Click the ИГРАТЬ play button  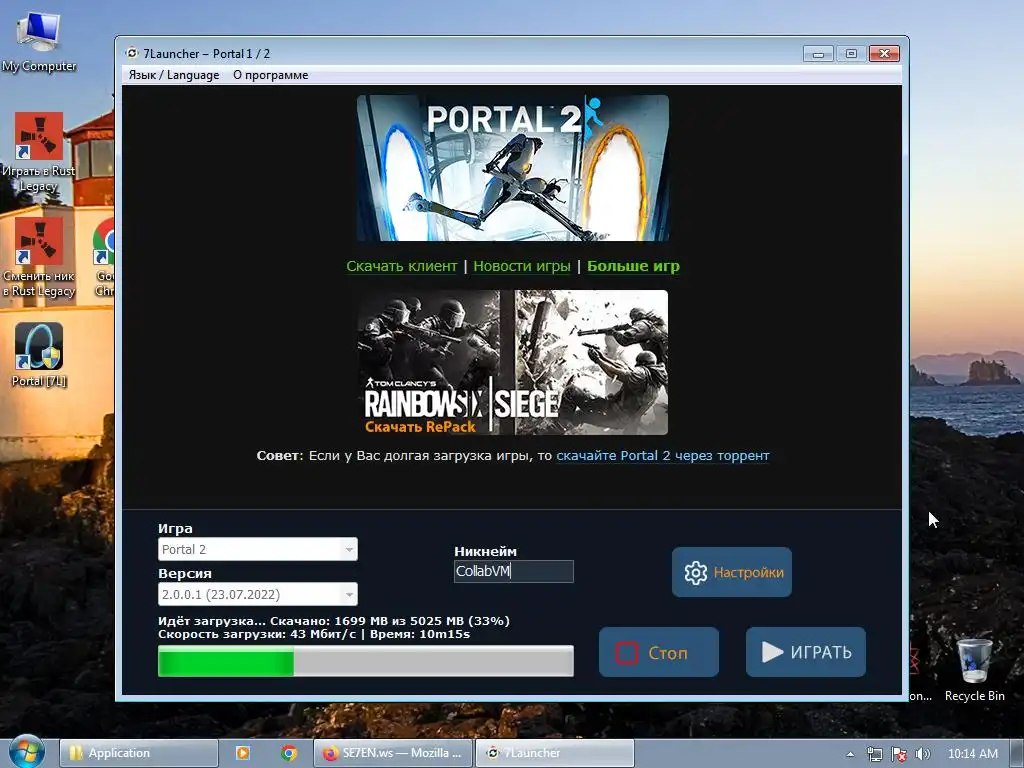click(806, 652)
